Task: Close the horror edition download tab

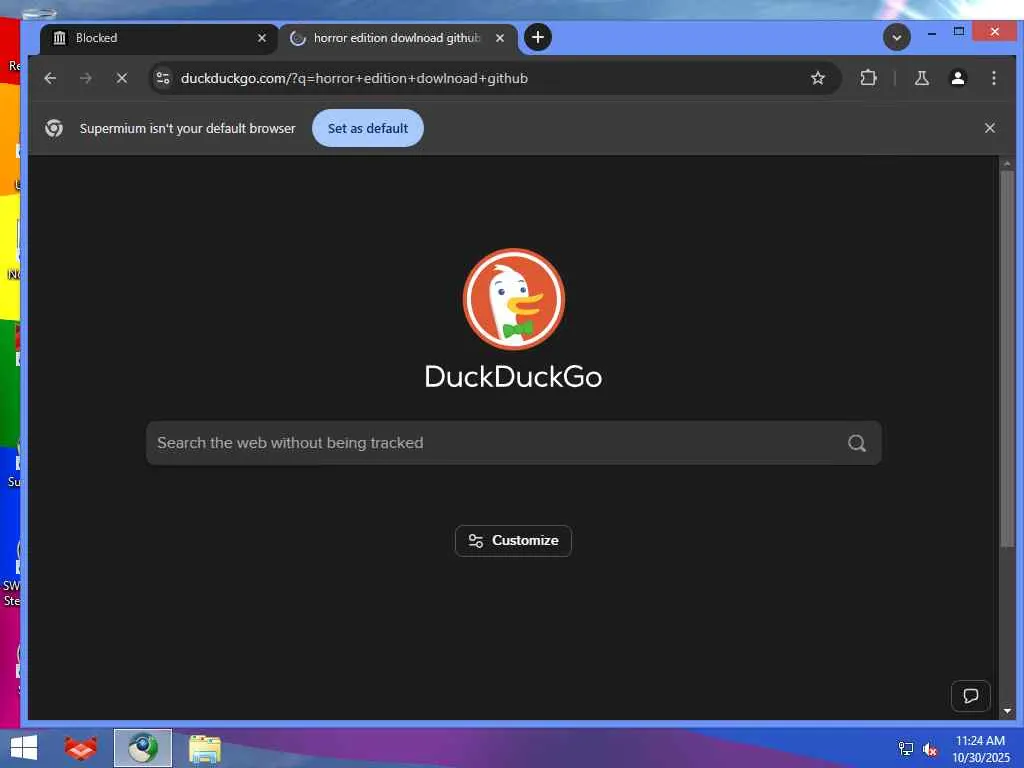Action: click(500, 38)
